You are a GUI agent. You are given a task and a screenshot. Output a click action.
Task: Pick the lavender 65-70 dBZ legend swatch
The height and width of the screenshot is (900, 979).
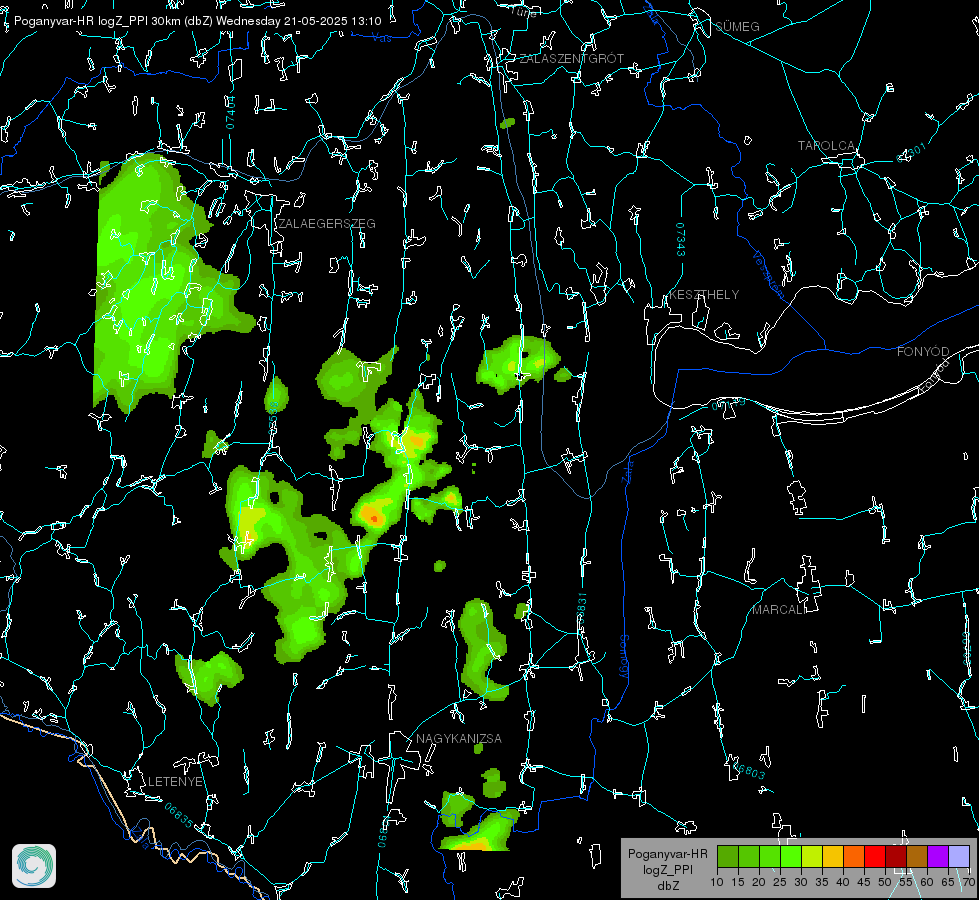[x=958, y=856]
